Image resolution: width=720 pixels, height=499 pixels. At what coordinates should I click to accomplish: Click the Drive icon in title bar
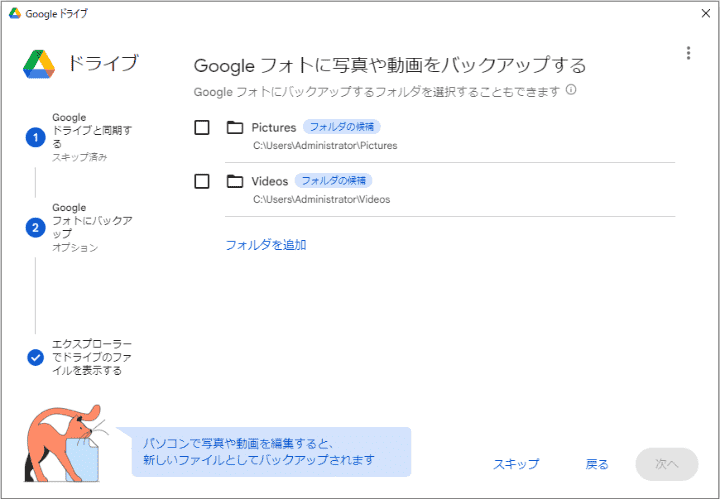point(15,14)
